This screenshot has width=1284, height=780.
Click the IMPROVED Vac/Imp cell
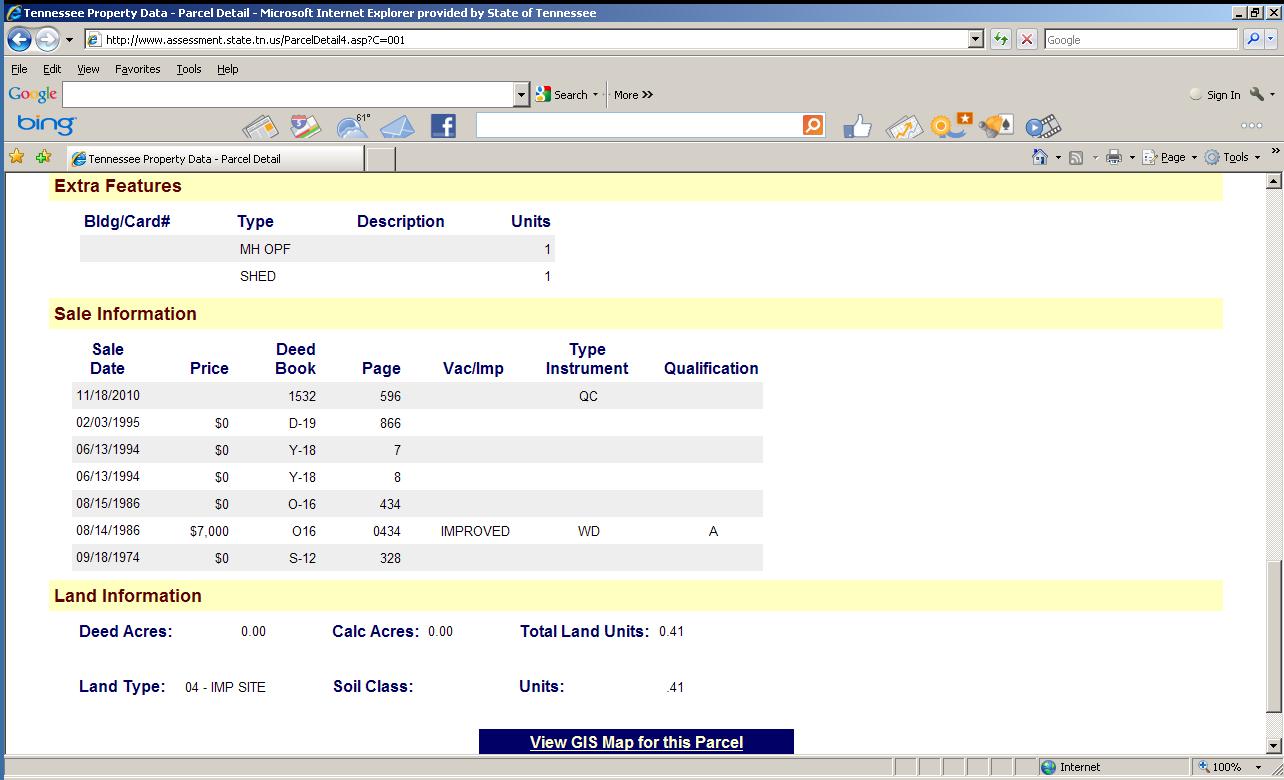click(475, 531)
